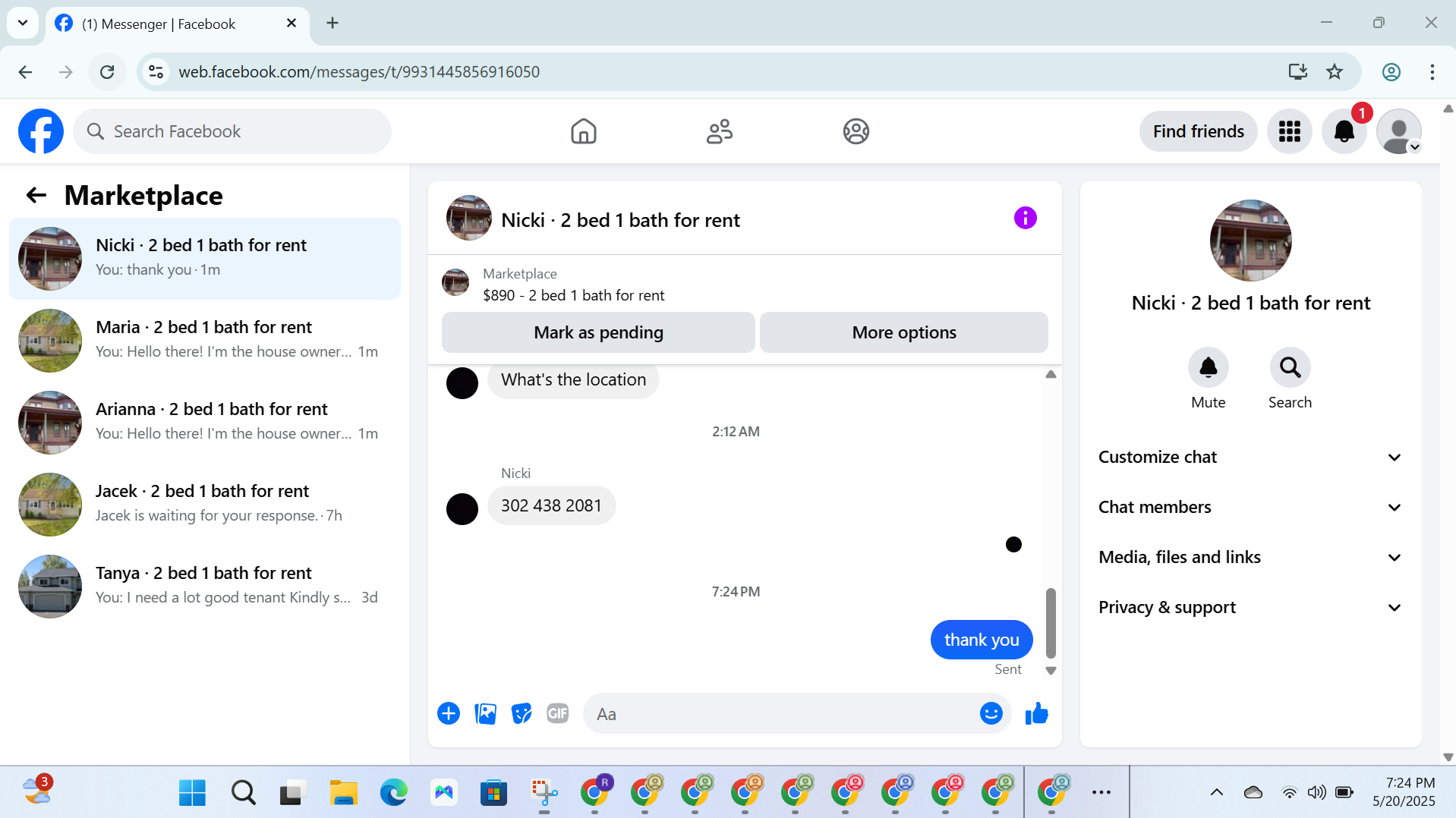
Task: Click the More options button
Action: 903,332
